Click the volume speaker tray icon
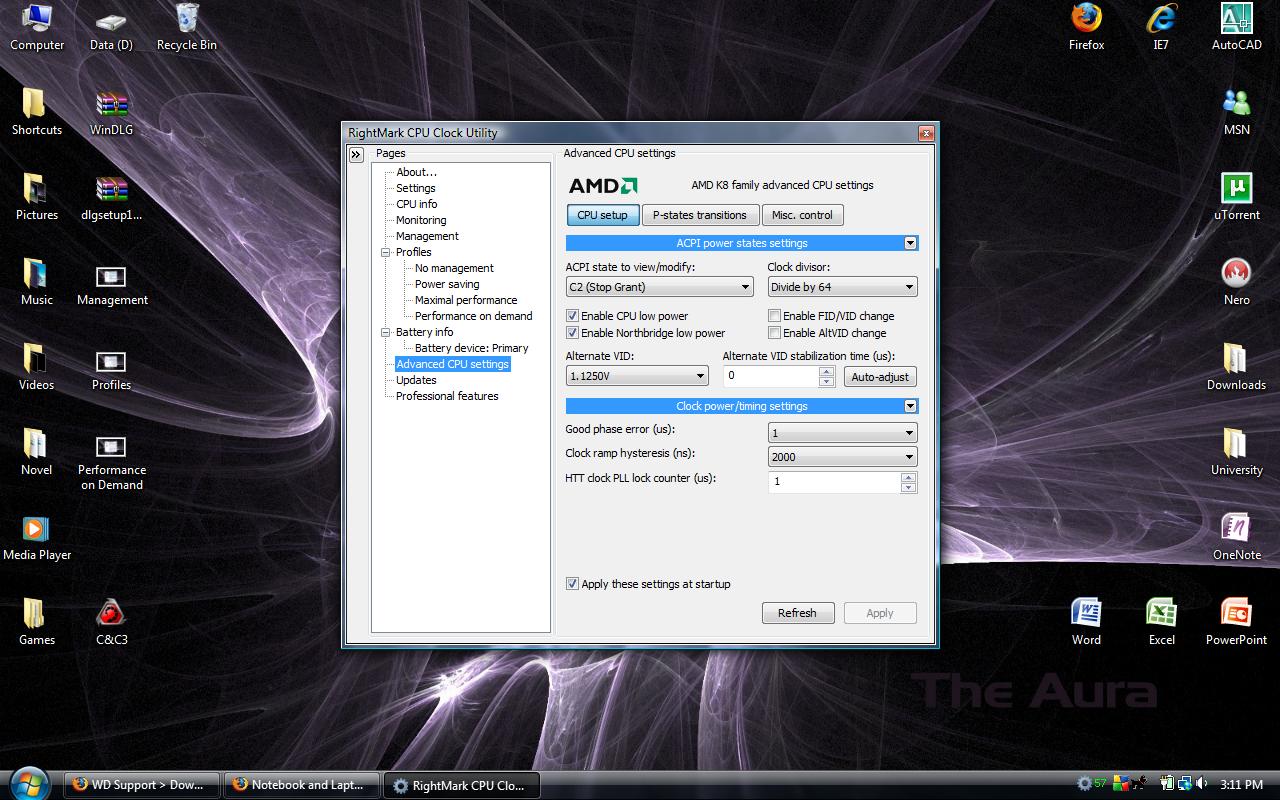Viewport: 1280px width, 800px height. click(x=1200, y=784)
